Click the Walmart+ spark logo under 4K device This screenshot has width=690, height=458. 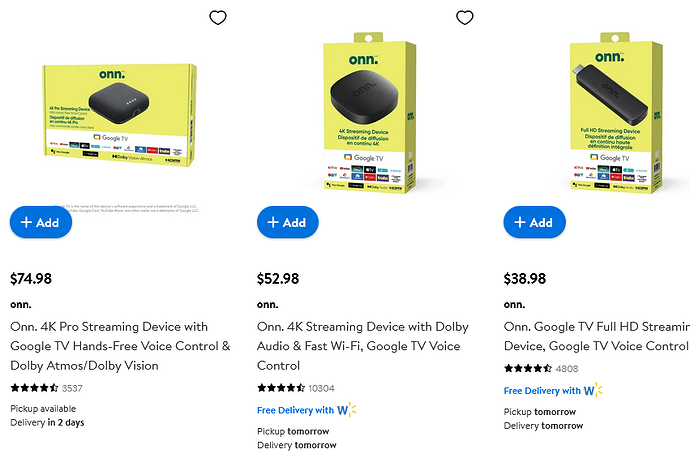point(347,410)
